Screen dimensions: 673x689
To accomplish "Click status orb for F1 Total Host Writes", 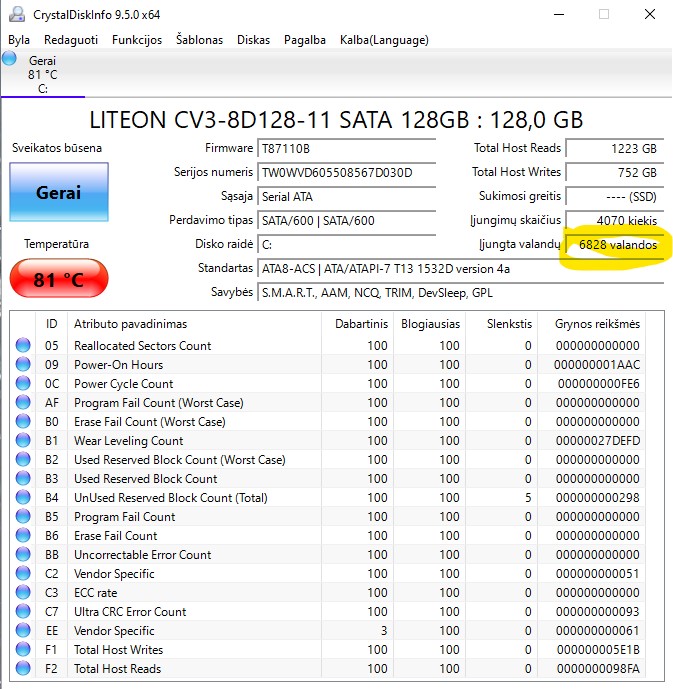I will [23, 649].
